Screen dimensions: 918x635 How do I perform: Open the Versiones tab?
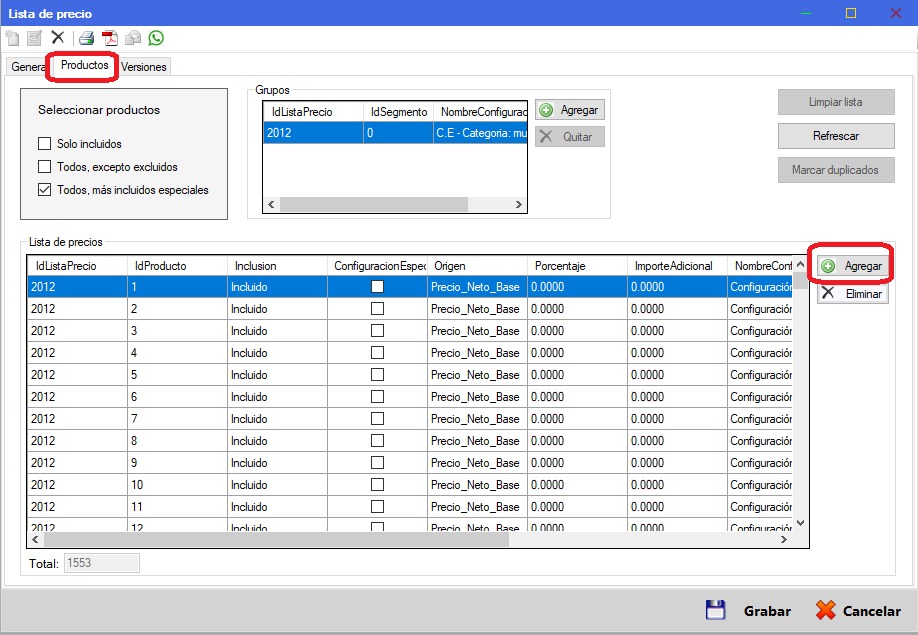(144, 67)
